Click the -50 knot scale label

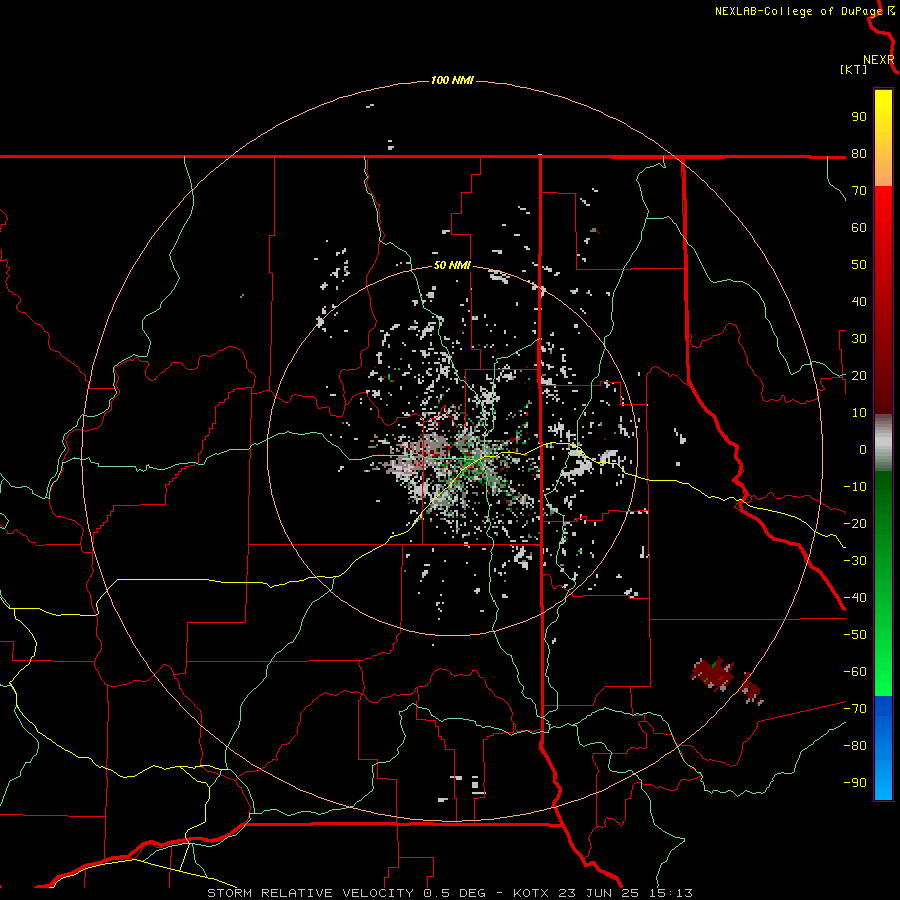(855, 635)
